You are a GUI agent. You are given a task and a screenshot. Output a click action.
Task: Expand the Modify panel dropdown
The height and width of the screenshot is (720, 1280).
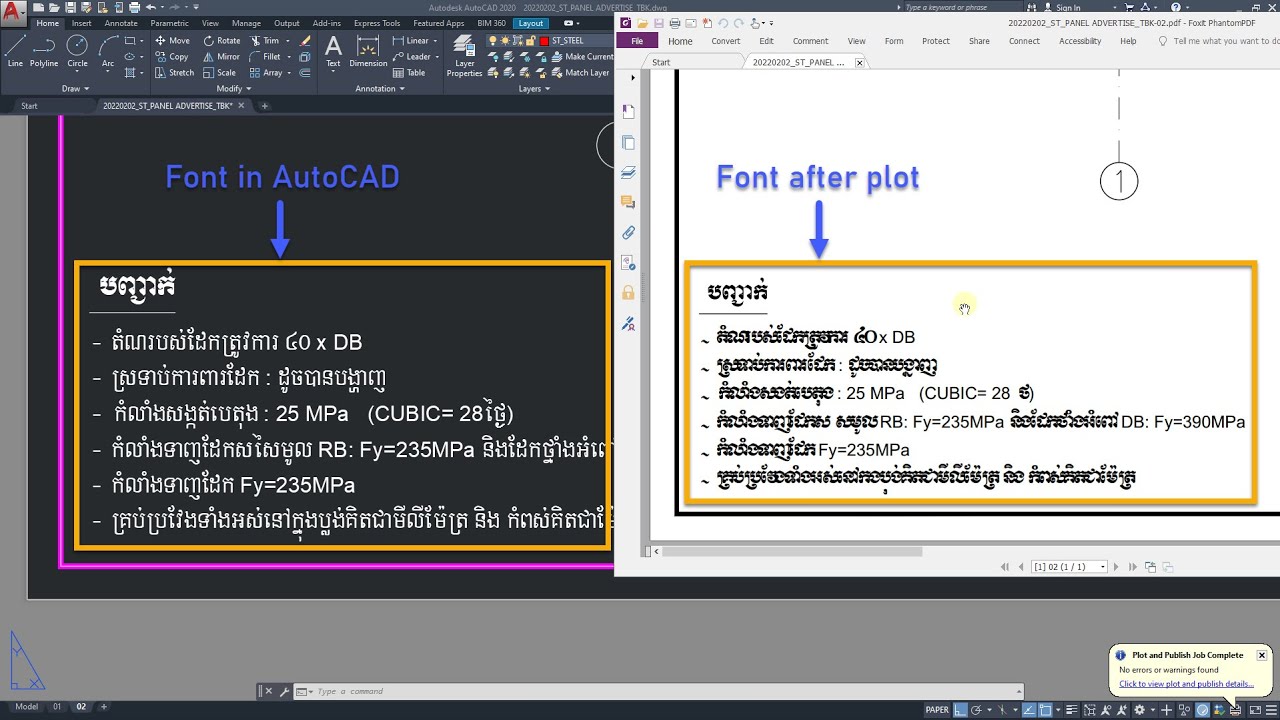click(234, 88)
